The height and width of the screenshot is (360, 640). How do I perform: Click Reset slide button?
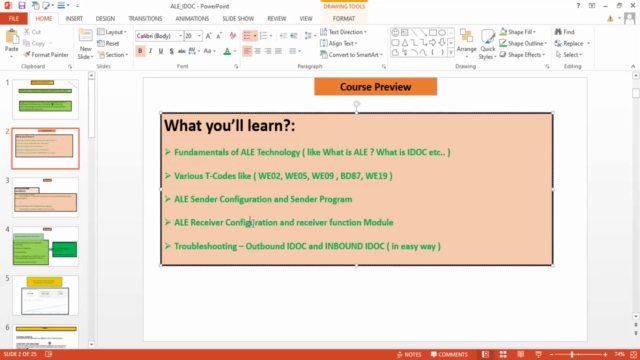click(108, 43)
